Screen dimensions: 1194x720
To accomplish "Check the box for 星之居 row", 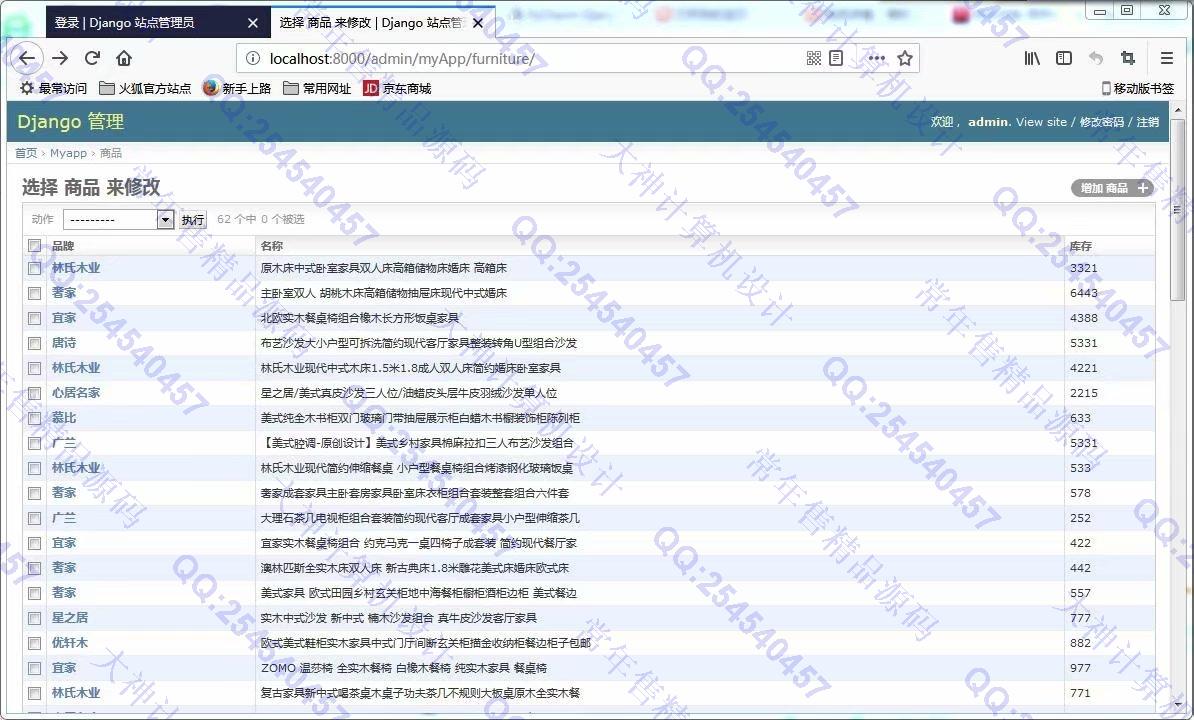I will click(x=34, y=619).
